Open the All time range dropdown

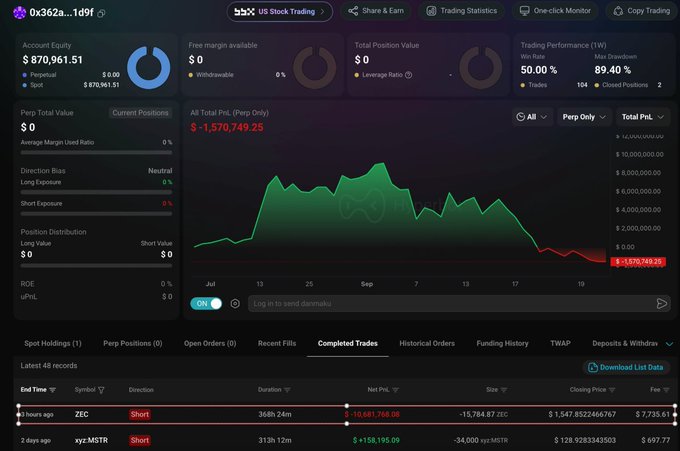[x=531, y=117]
